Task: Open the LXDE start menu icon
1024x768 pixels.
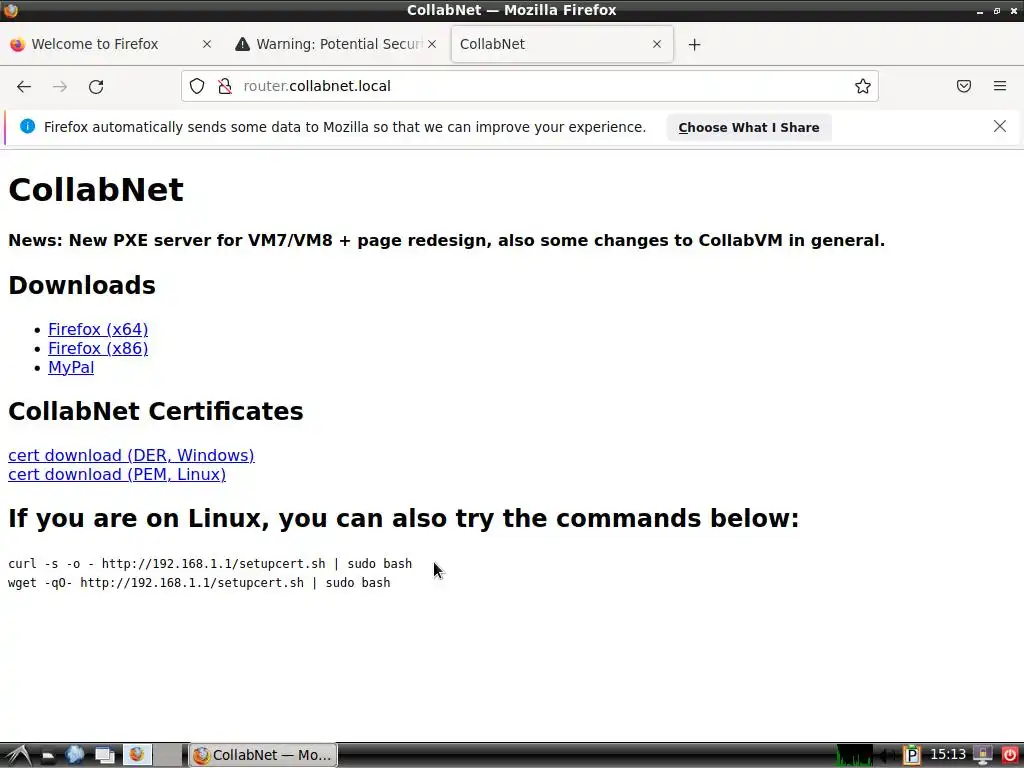Action: [x=18, y=755]
